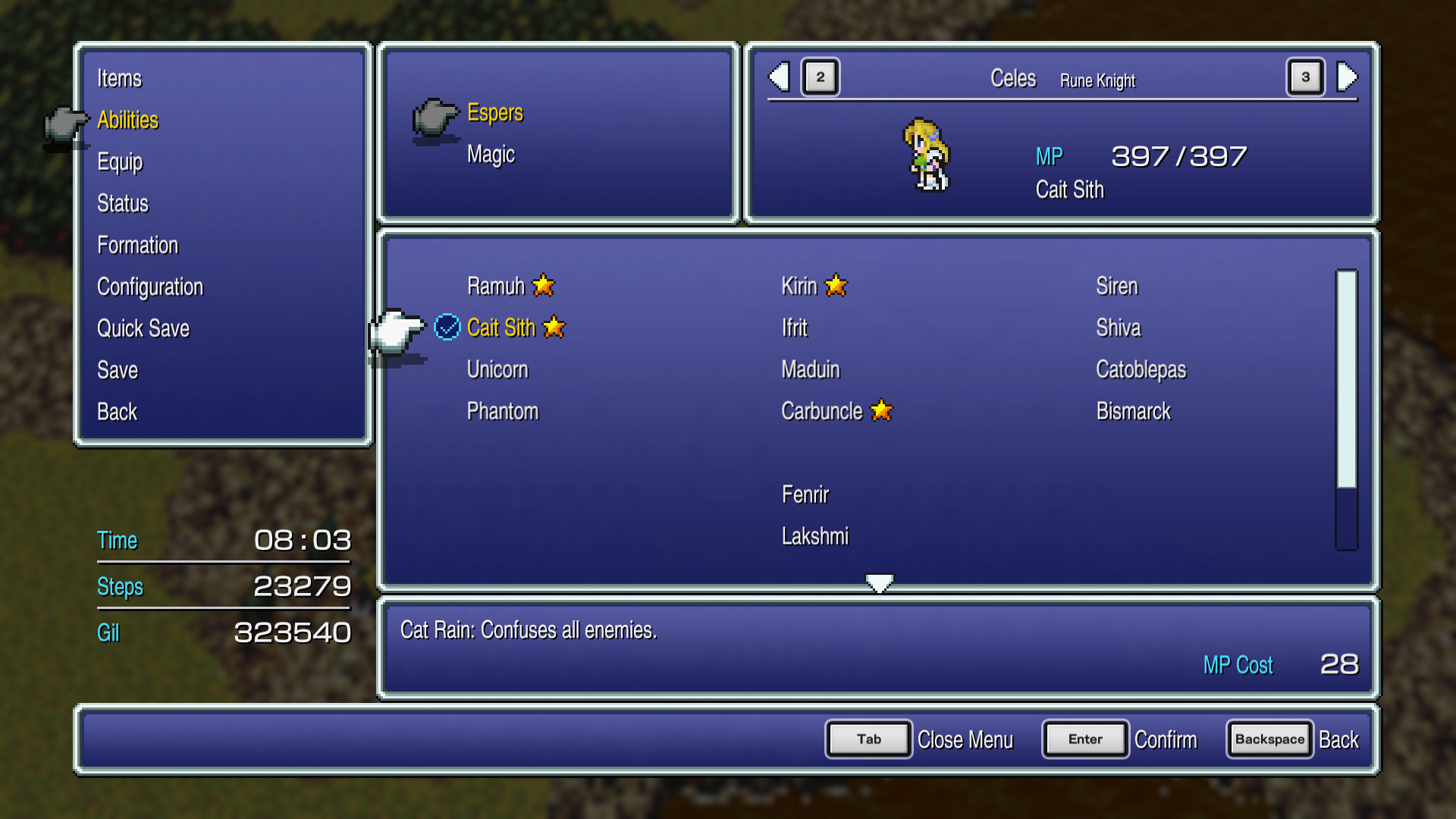Select the Fenrir esper entry
The width and height of the screenshot is (1456, 819).
pos(808,494)
